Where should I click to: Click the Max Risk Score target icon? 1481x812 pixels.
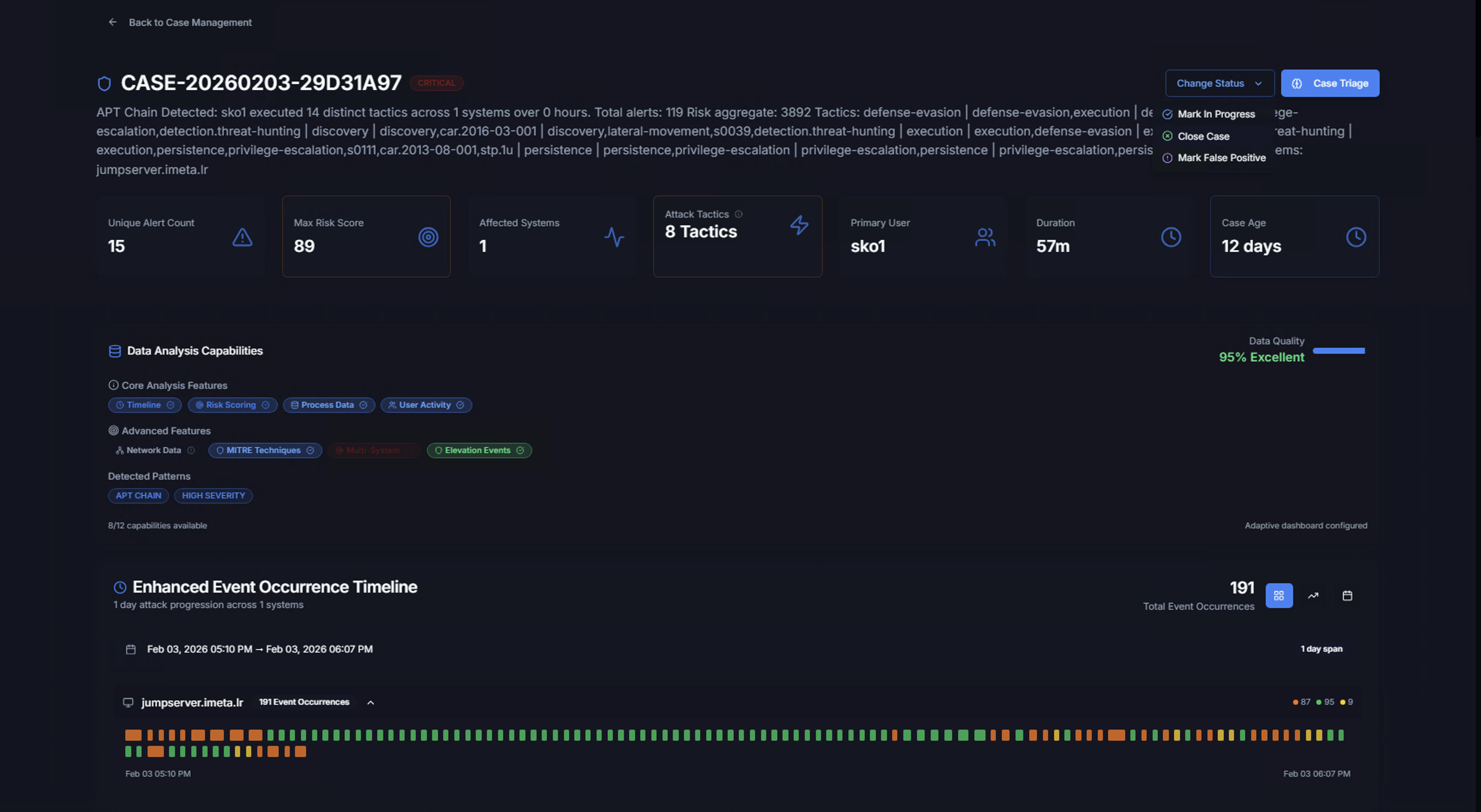(x=428, y=237)
